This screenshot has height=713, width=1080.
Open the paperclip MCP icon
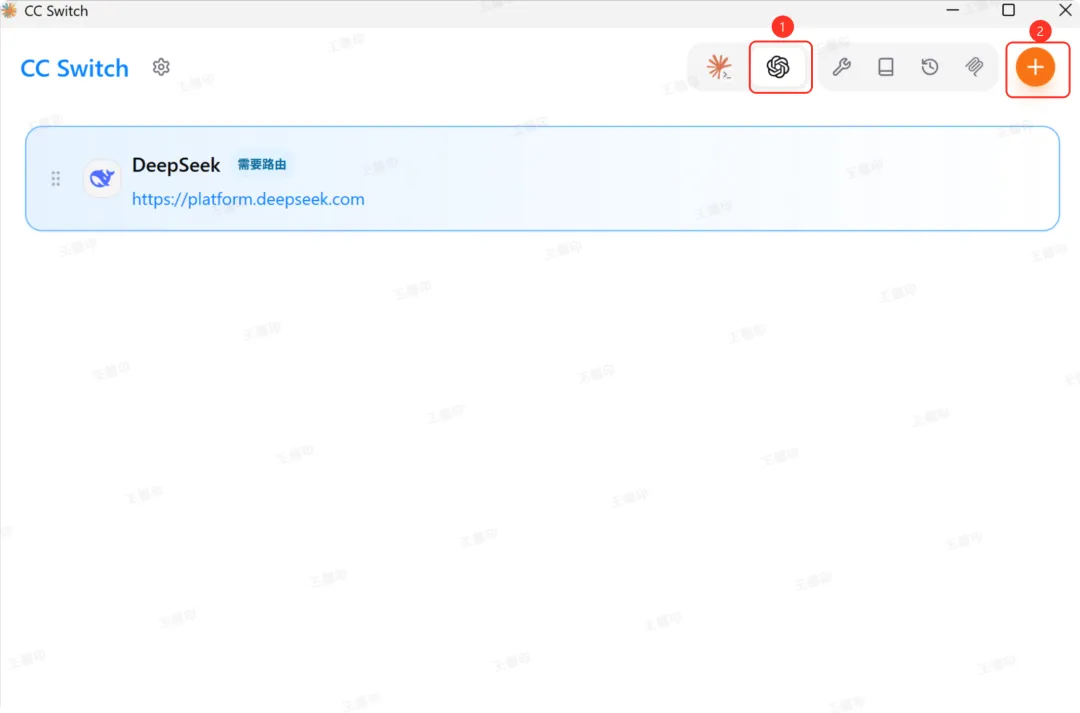tap(974, 67)
